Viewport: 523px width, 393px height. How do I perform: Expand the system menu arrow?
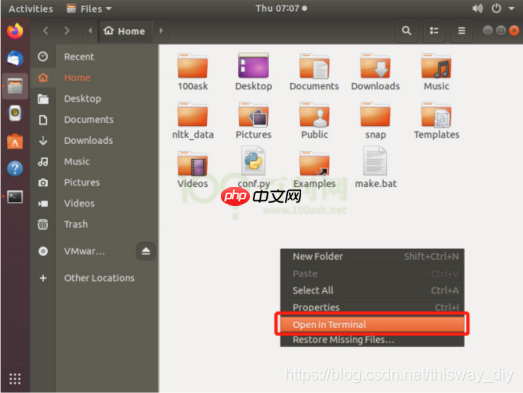(x=511, y=9)
